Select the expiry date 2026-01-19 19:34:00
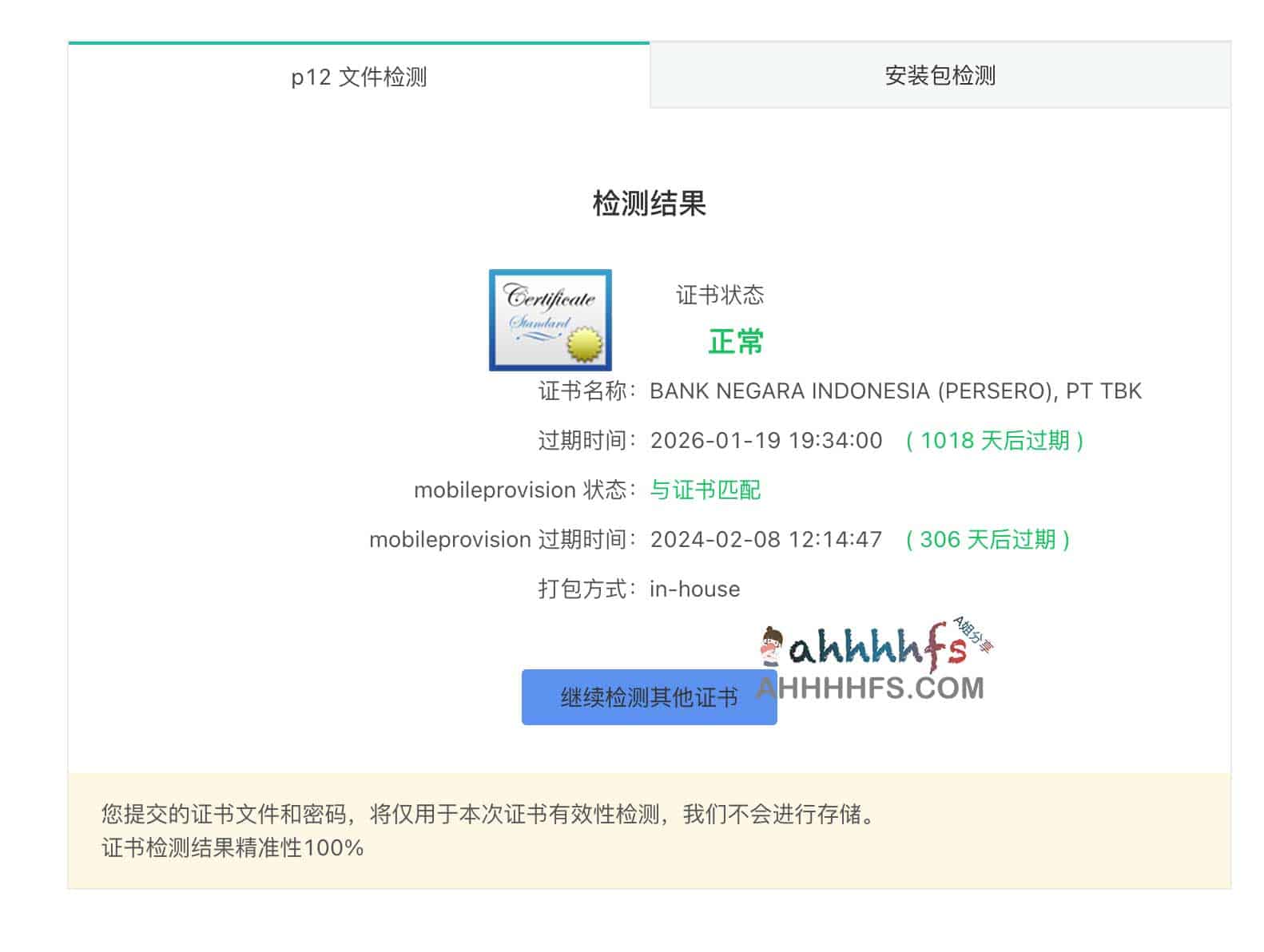 click(x=766, y=441)
